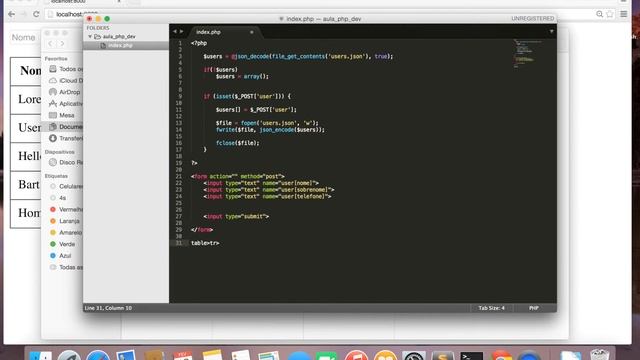Click the 'Hom' table cell in Chrome page
640x360 pixels.
coord(26,213)
